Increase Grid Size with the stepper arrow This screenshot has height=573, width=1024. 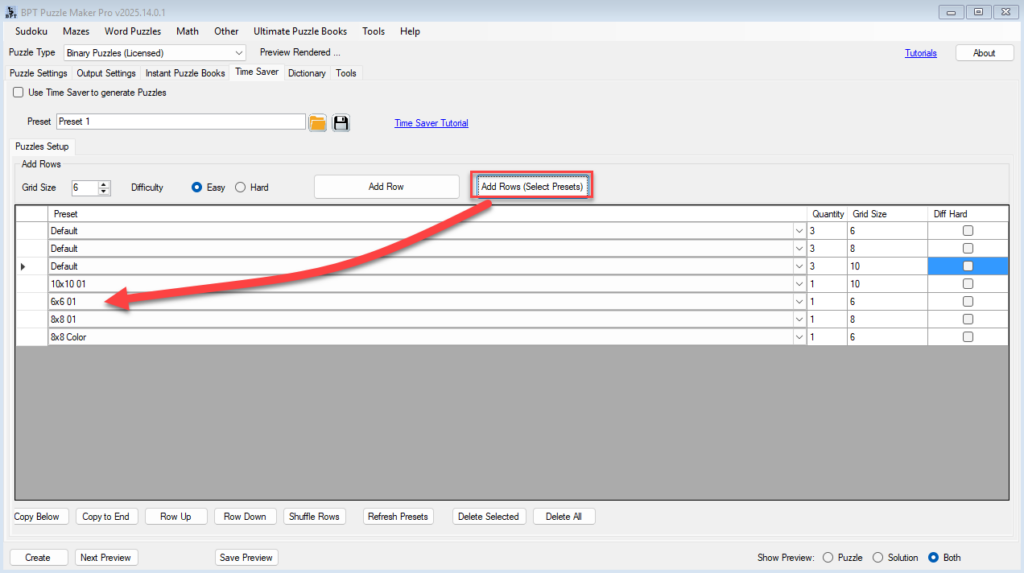click(105, 183)
